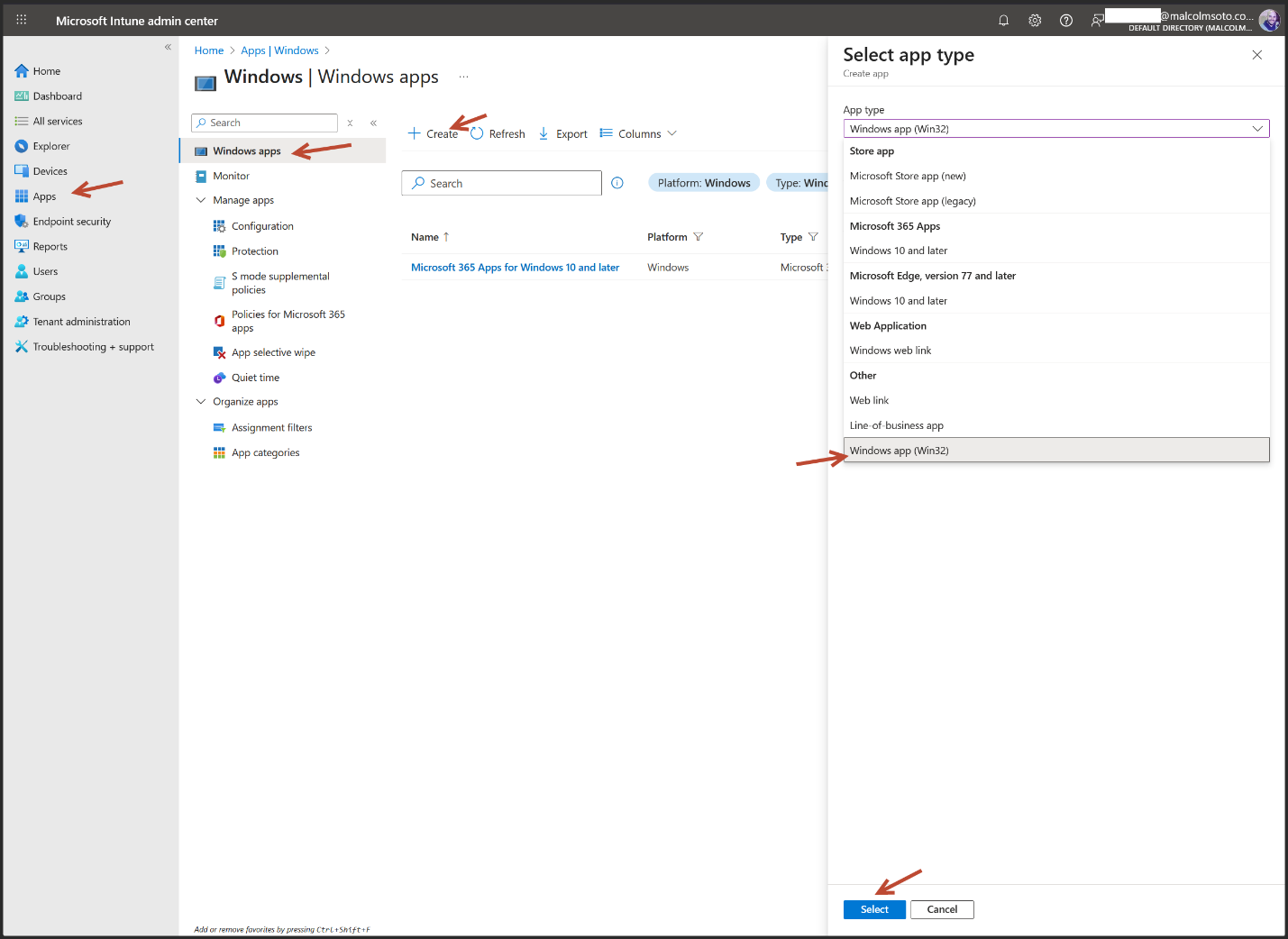
Task: Click the Refresh toolbar icon
Action: (478, 133)
